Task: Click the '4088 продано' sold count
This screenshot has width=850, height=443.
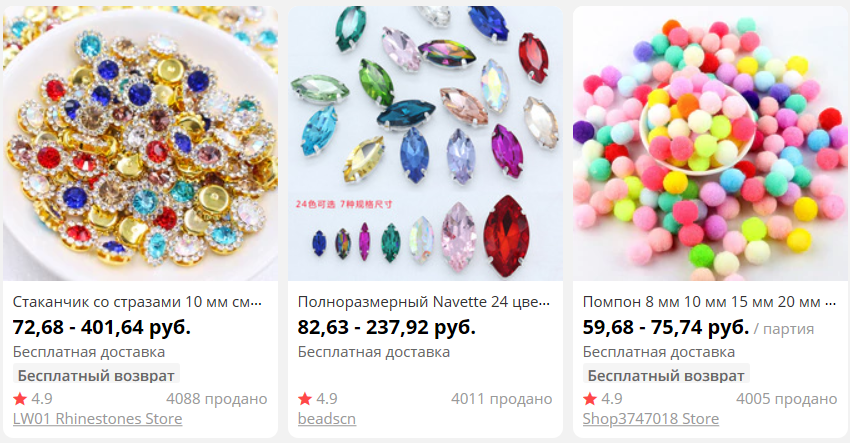Action: point(217,399)
